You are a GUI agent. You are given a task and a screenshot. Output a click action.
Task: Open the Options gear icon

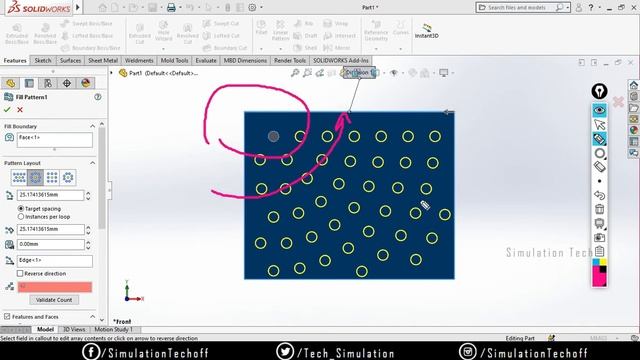click(252, 7)
